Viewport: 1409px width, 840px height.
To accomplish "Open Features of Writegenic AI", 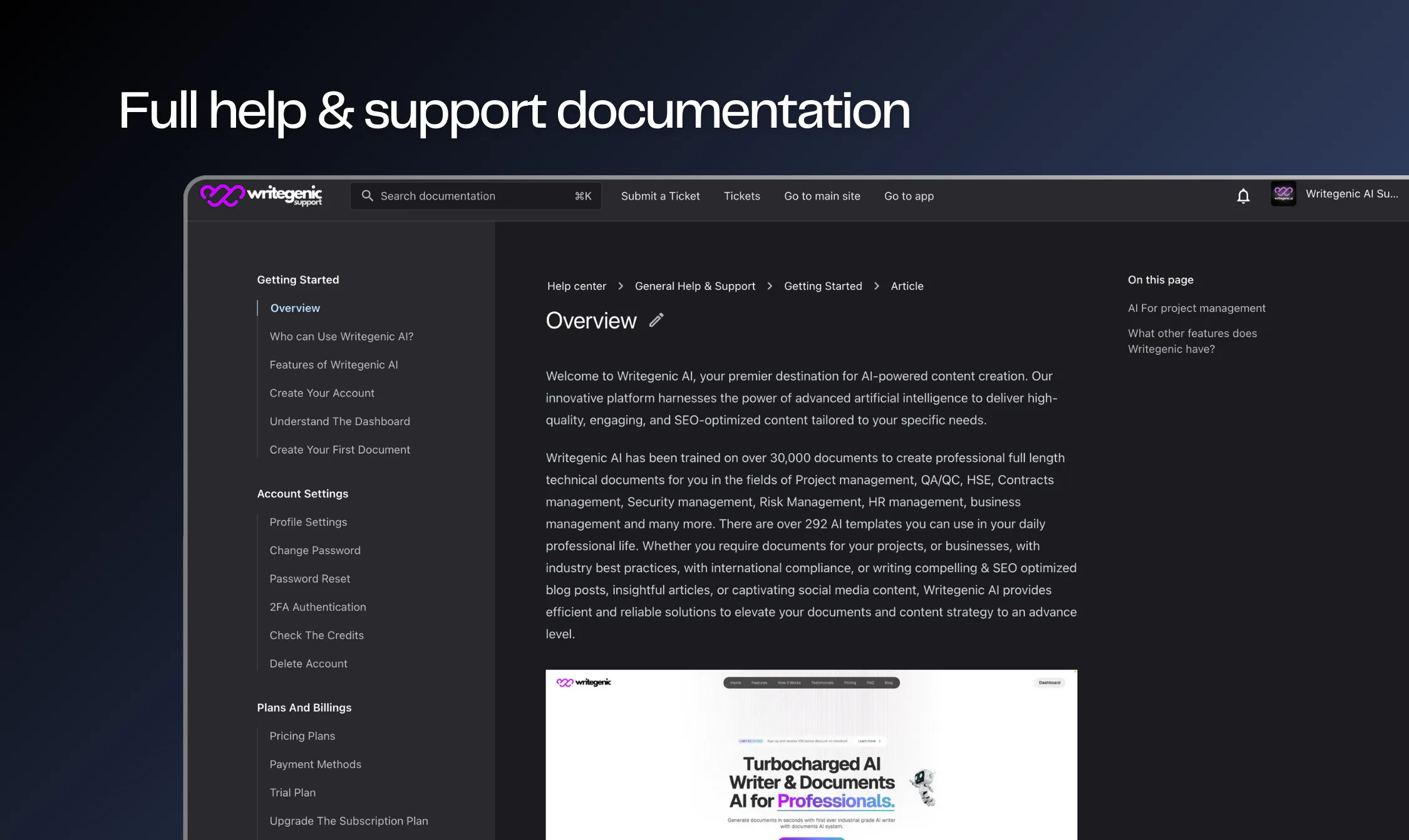I will click(x=334, y=365).
